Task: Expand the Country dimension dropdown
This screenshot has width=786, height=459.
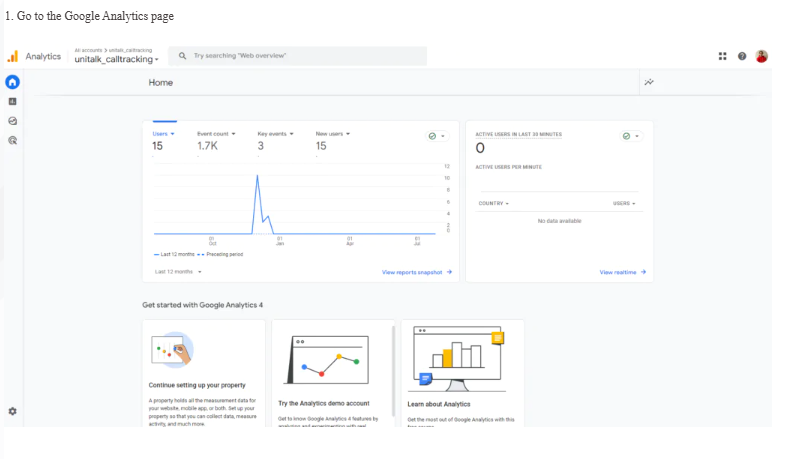Action: coord(493,203)
